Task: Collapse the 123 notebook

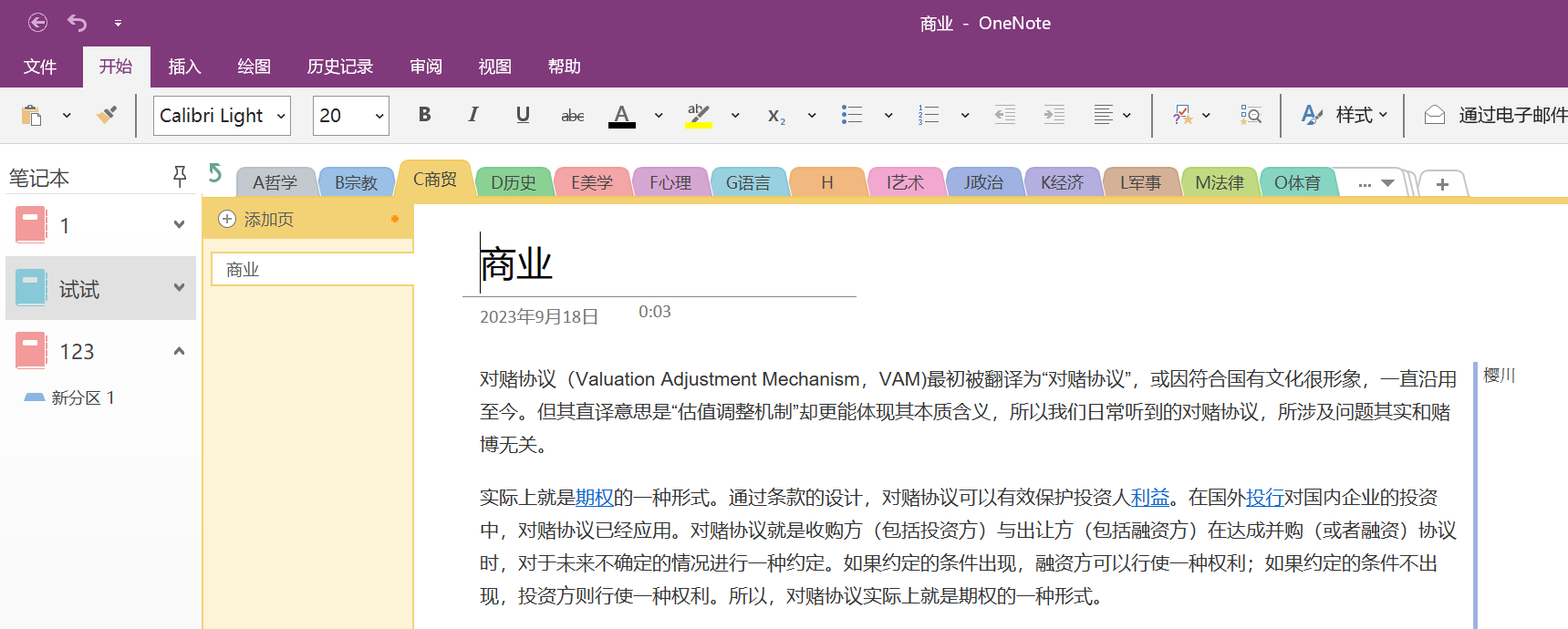Action: [x=179, y=352]
